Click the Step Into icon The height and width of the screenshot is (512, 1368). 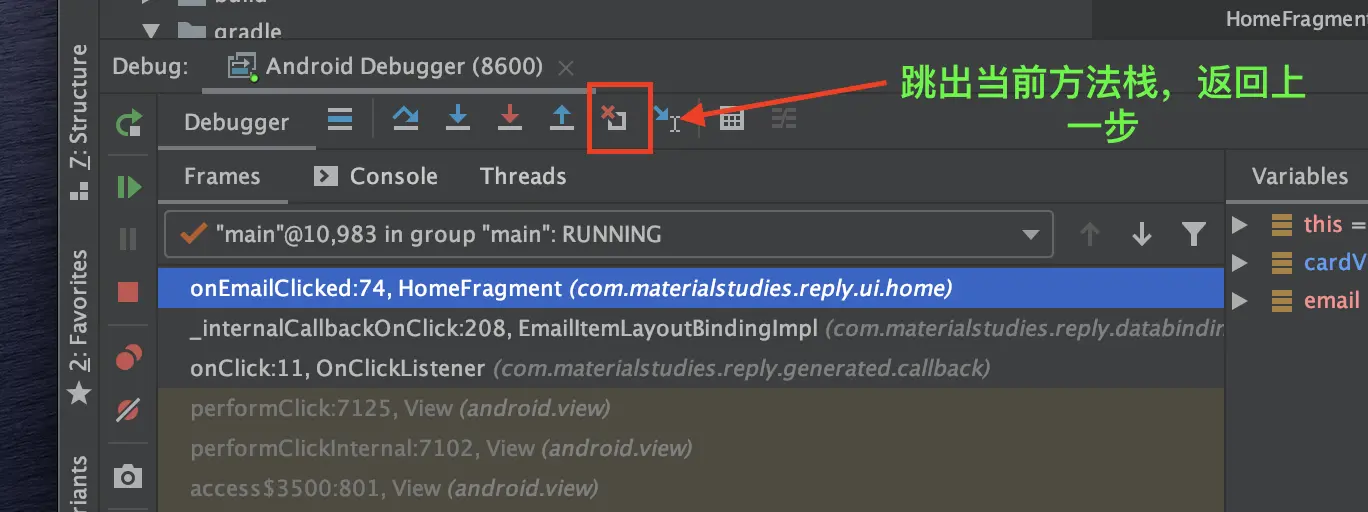pyautogui.click(x=458, y=119)
